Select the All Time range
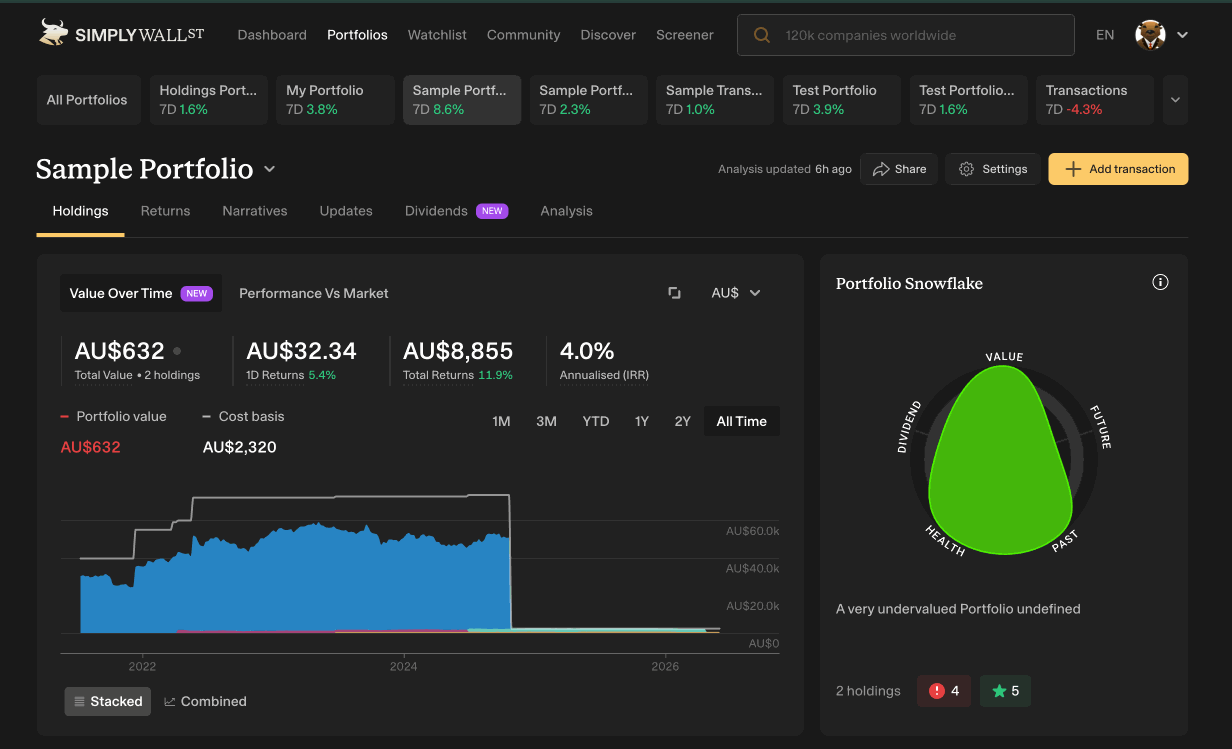 742,421
